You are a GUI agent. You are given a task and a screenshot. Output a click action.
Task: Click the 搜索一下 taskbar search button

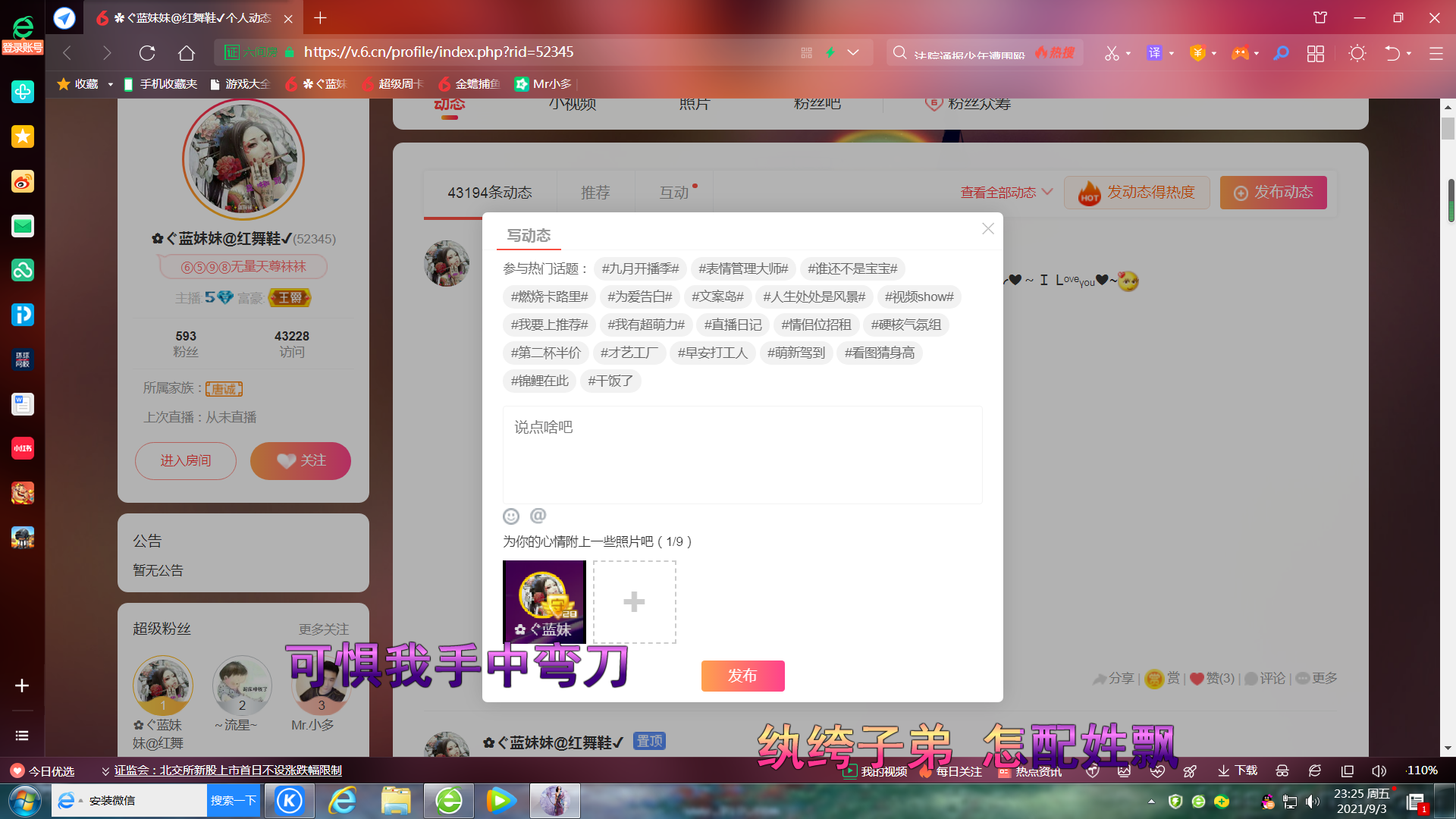[x=234, y=800]
